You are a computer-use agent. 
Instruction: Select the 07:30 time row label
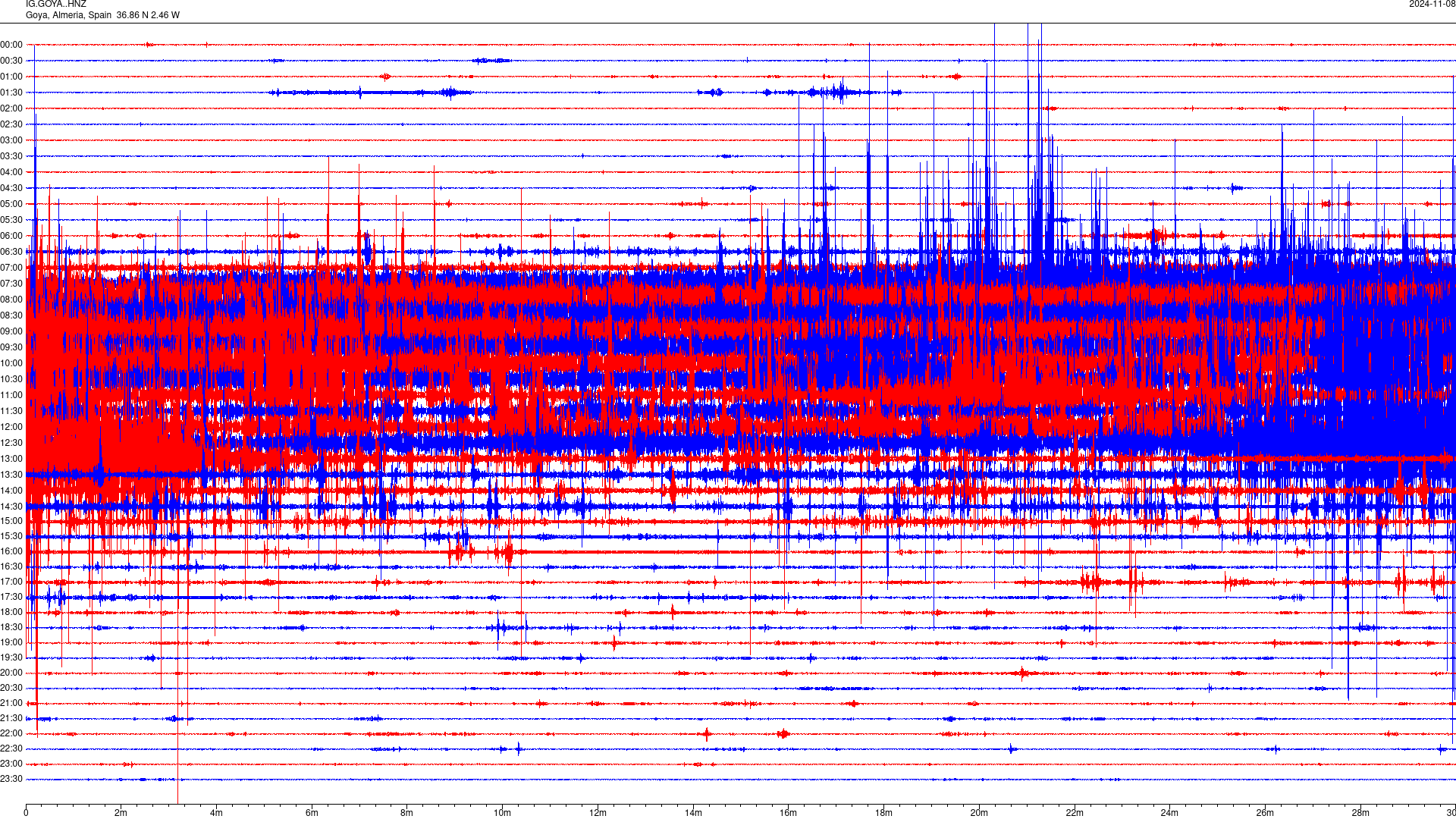coord(11,284)
